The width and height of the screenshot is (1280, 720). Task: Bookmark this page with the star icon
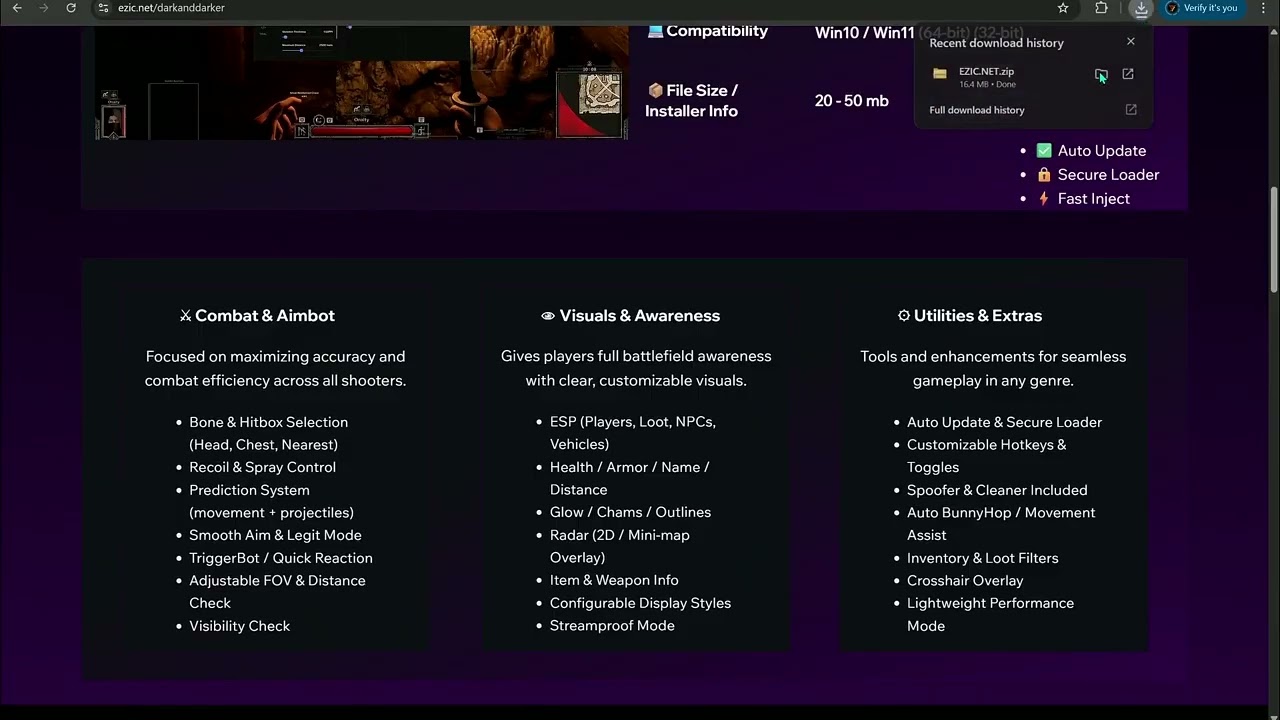1063,8
